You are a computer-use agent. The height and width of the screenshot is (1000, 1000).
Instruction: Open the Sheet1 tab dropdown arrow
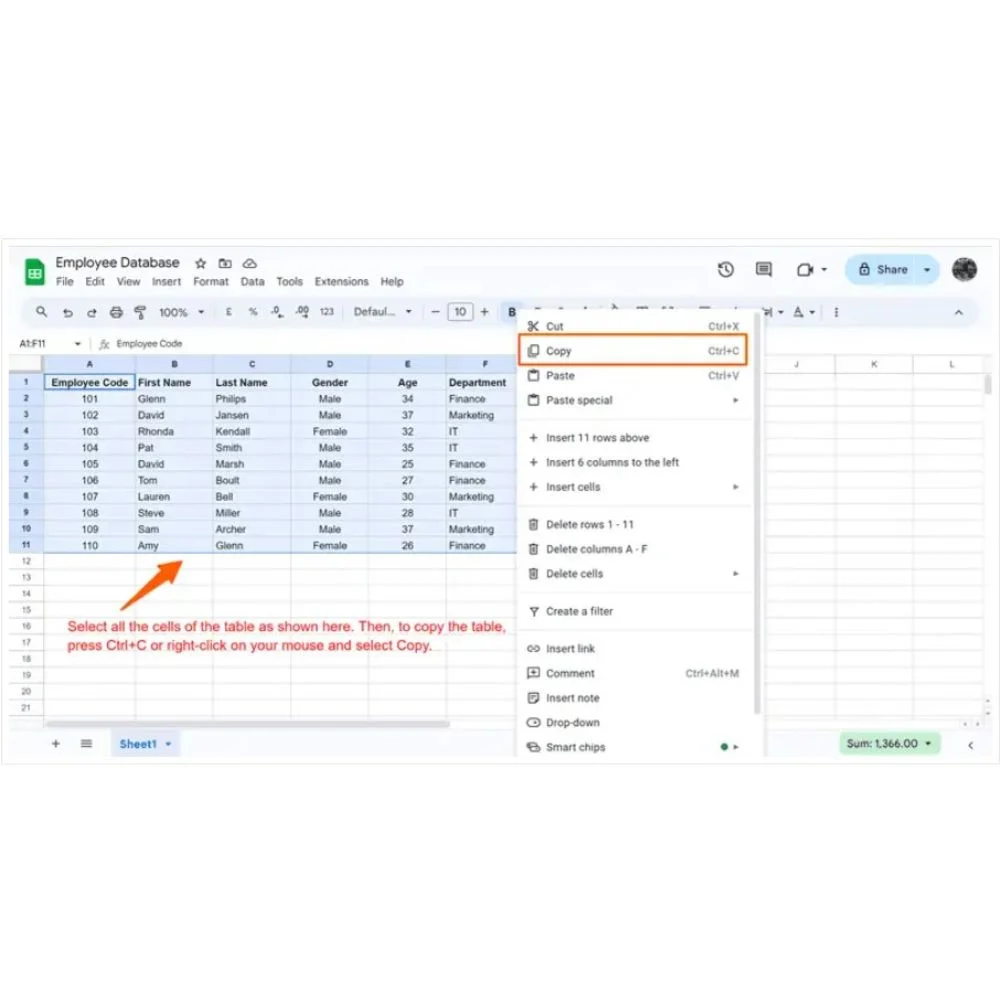coord(168,744)
